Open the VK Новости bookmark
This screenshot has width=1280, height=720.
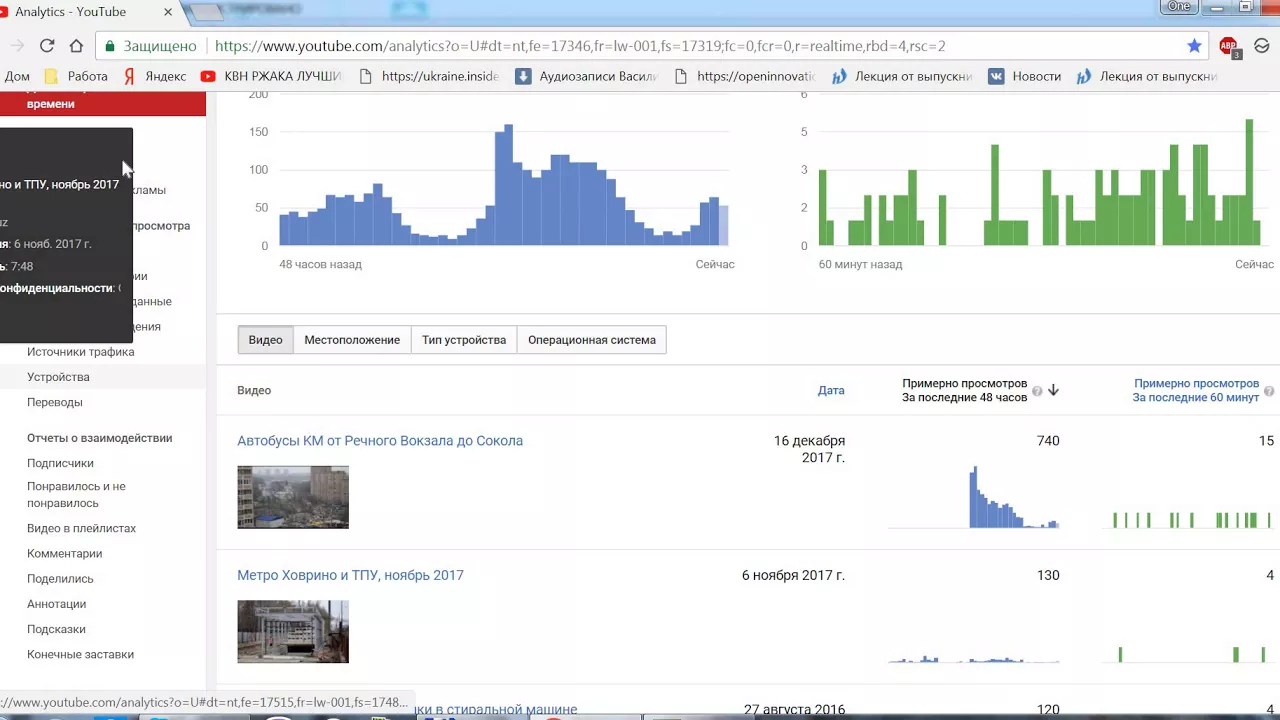coord(1025,76)
